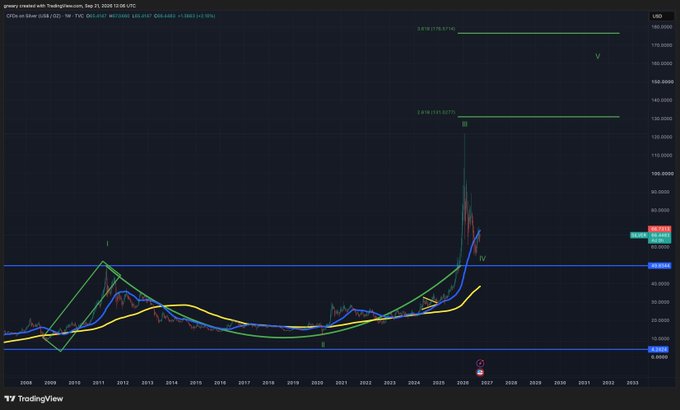Click the 0.0000 price axis label
Viewport: 680px width, 410px height.
point(660,357)
